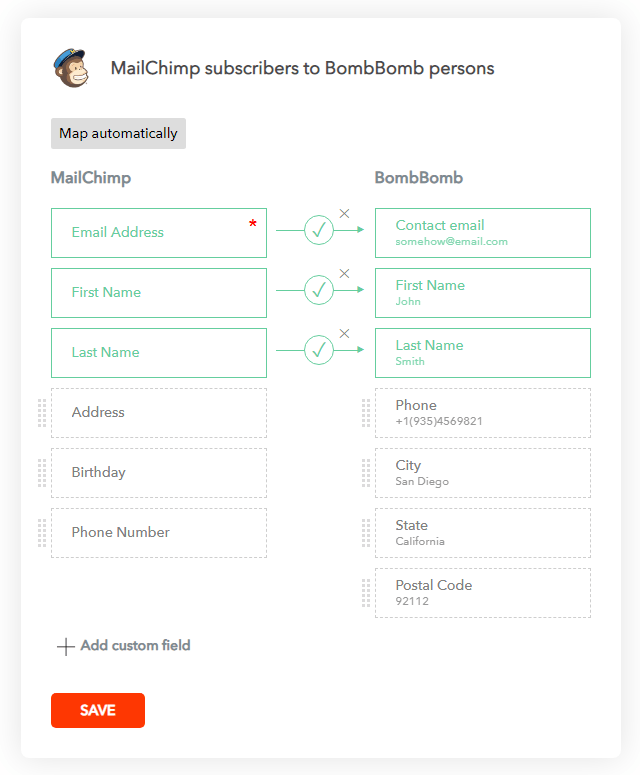Remove the Email Address mapping with X
Viewport: 640px width, 775px height.
click(x=345, y=213)
